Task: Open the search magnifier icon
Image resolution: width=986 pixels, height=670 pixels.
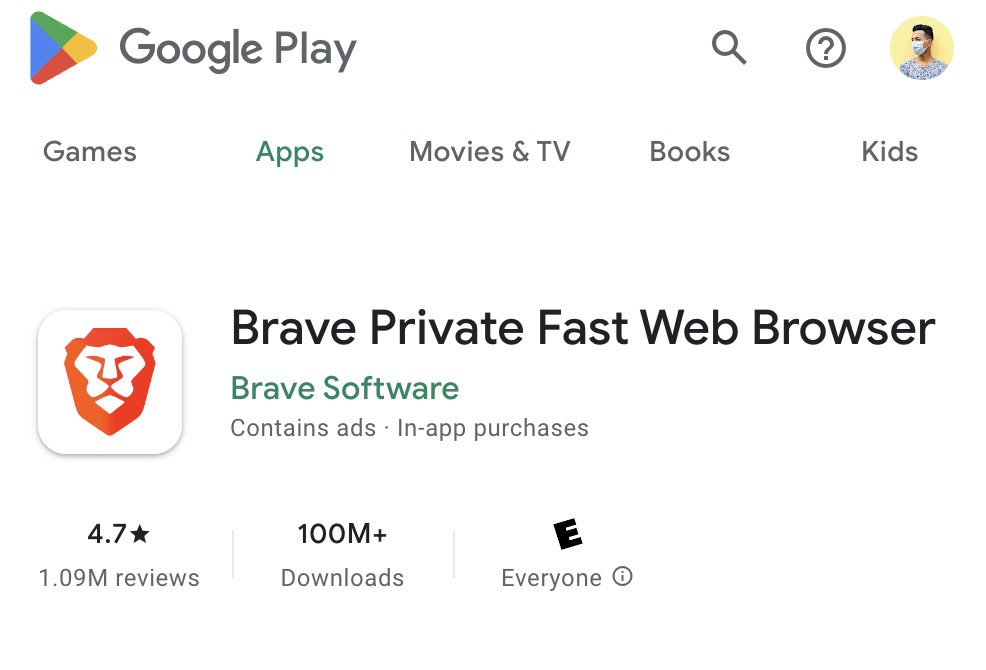Action: coord(729,48)
